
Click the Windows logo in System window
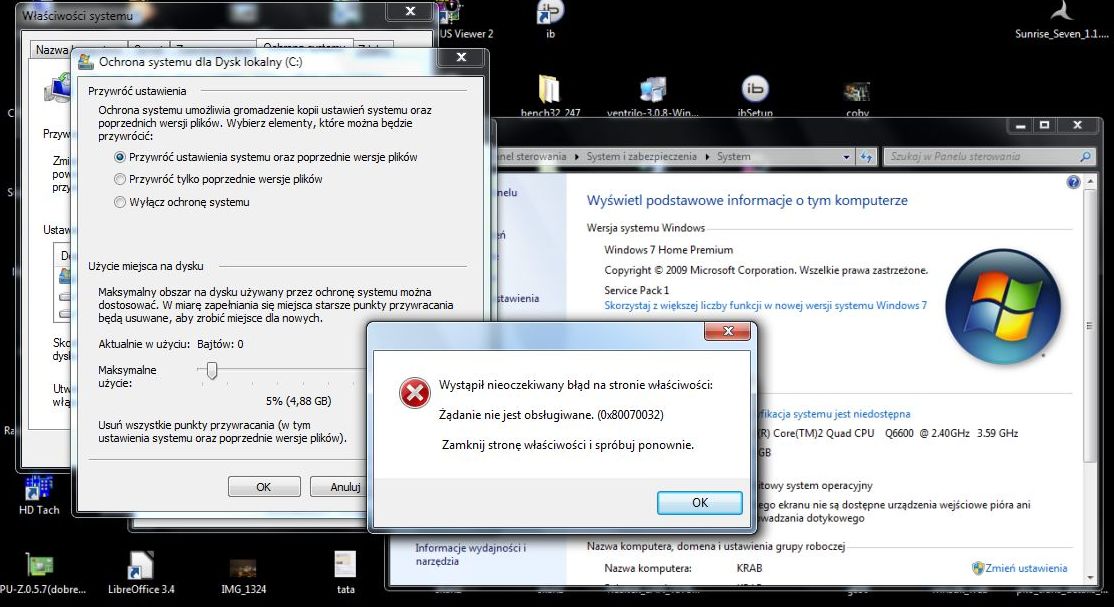pyautogui.click(x=1003, y=307)
